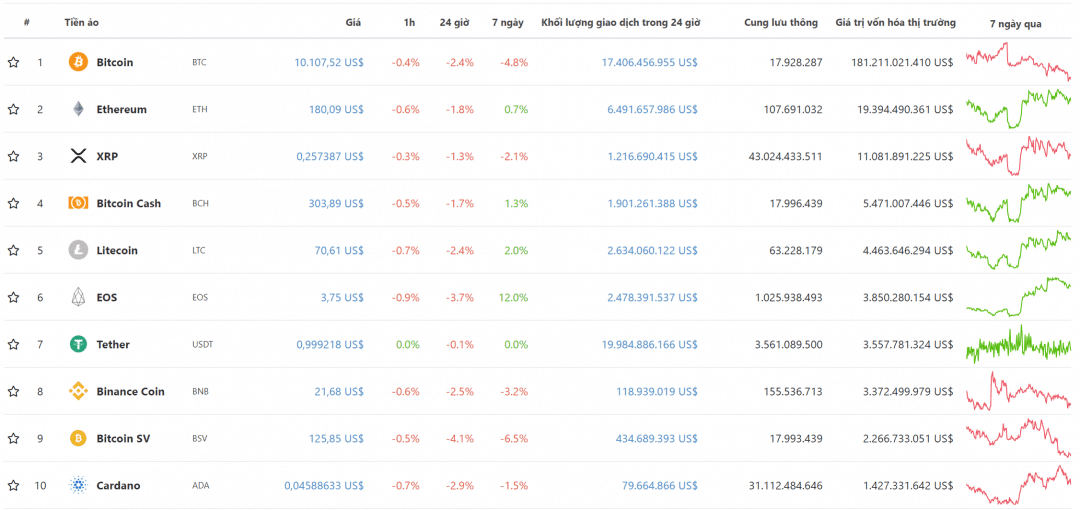This screenshot has height=510, width=1080.
Task: Open the Bitcoin Cash name link
Action: tap(129, 203)
